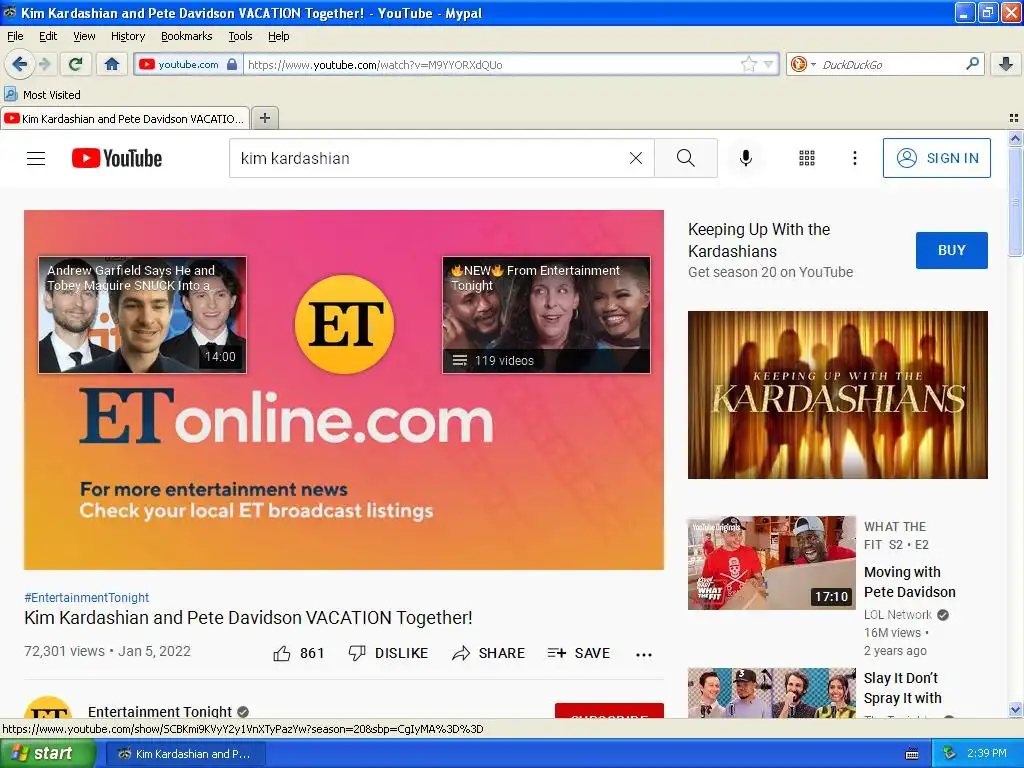Toggle DISLIKE on the video
The height and width of the screenshot is (768, 1024).
[389, 653]
